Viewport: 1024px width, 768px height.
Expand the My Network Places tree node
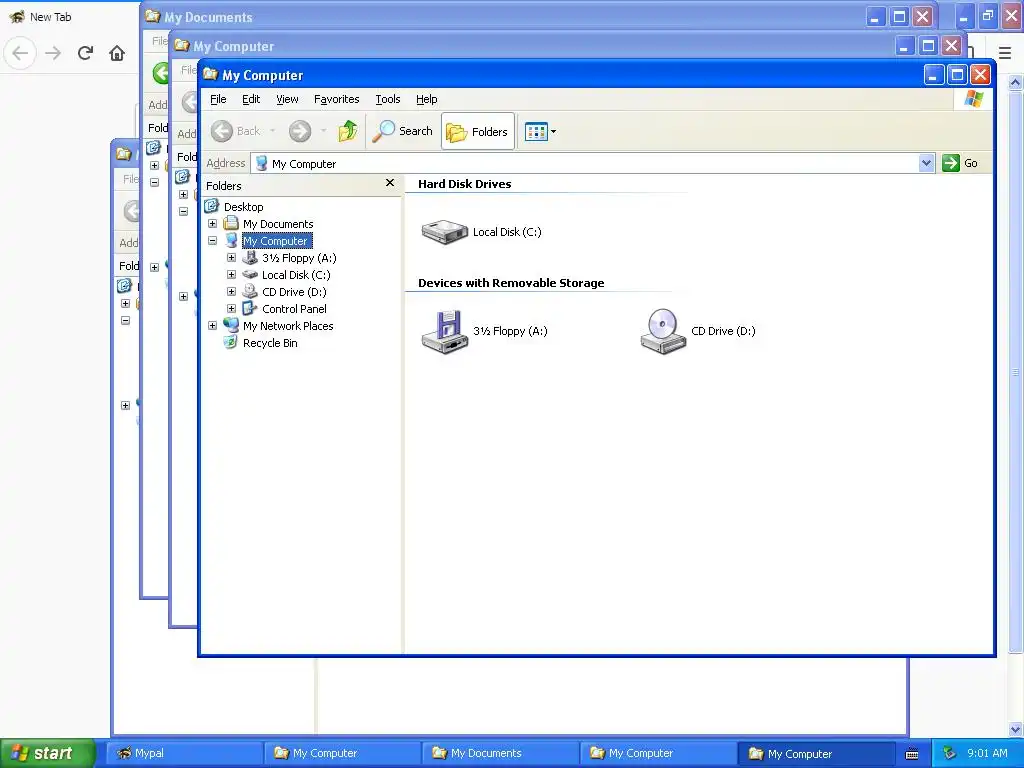point(212,325)
